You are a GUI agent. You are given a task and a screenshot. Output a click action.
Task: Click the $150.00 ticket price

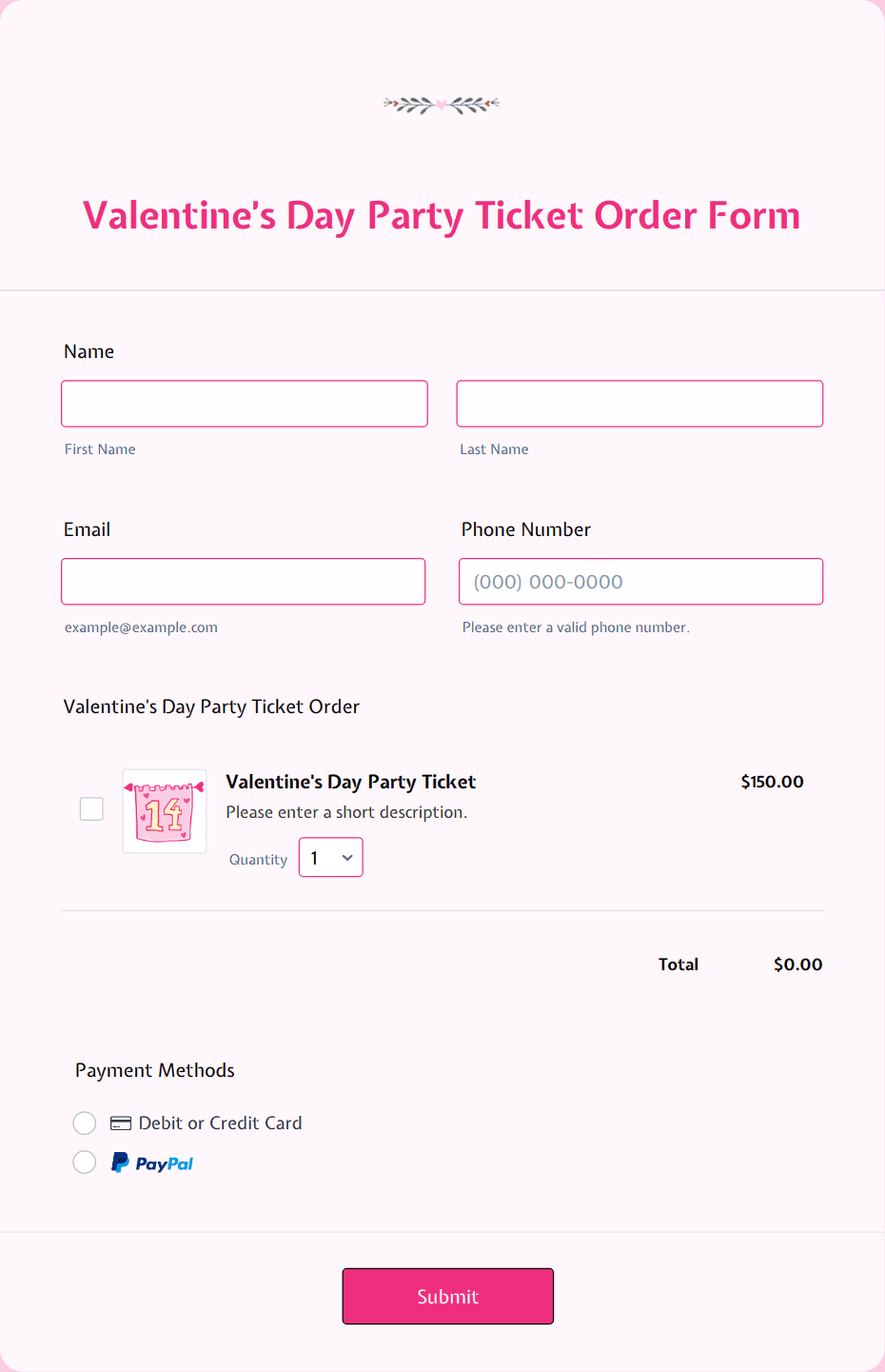[x=773, y=782]
